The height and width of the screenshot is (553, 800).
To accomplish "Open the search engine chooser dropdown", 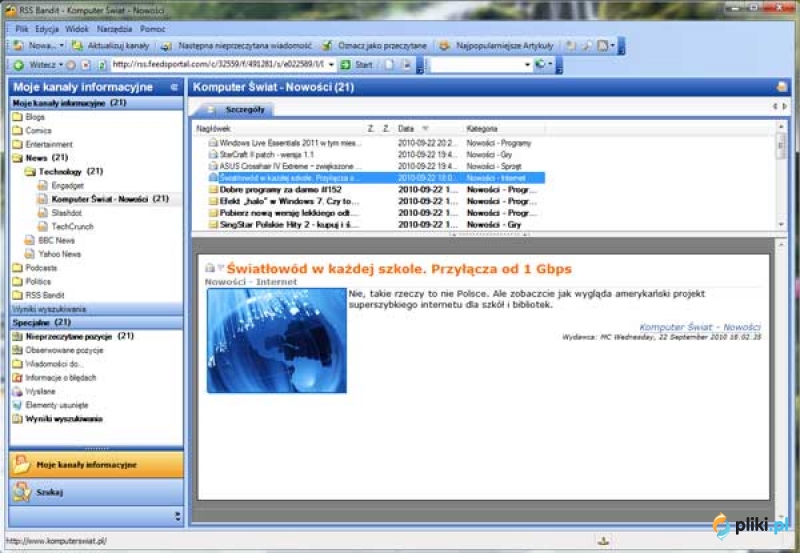I will (550, 64).
